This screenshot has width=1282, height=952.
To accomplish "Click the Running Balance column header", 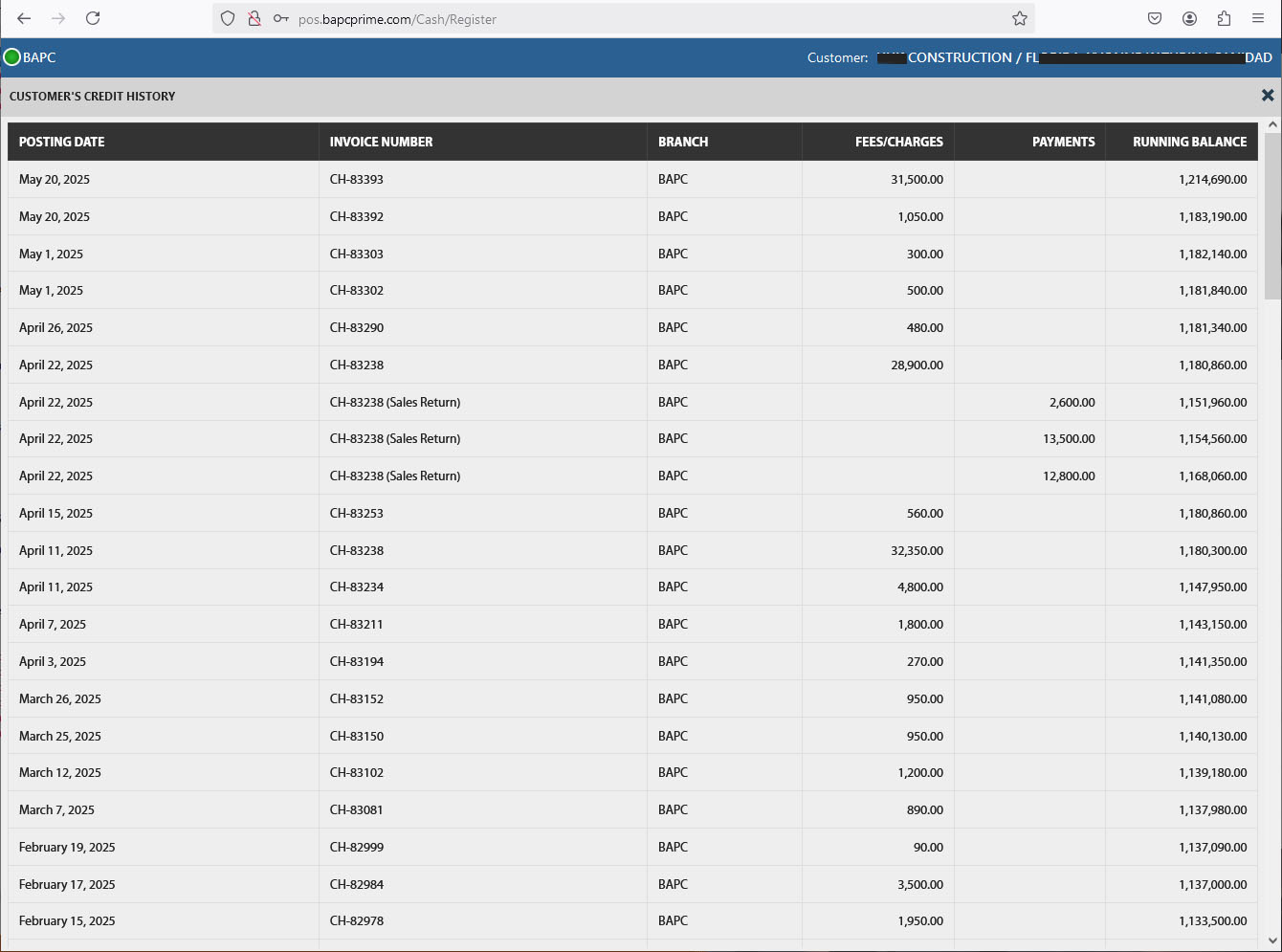I will coord(1189,142).
